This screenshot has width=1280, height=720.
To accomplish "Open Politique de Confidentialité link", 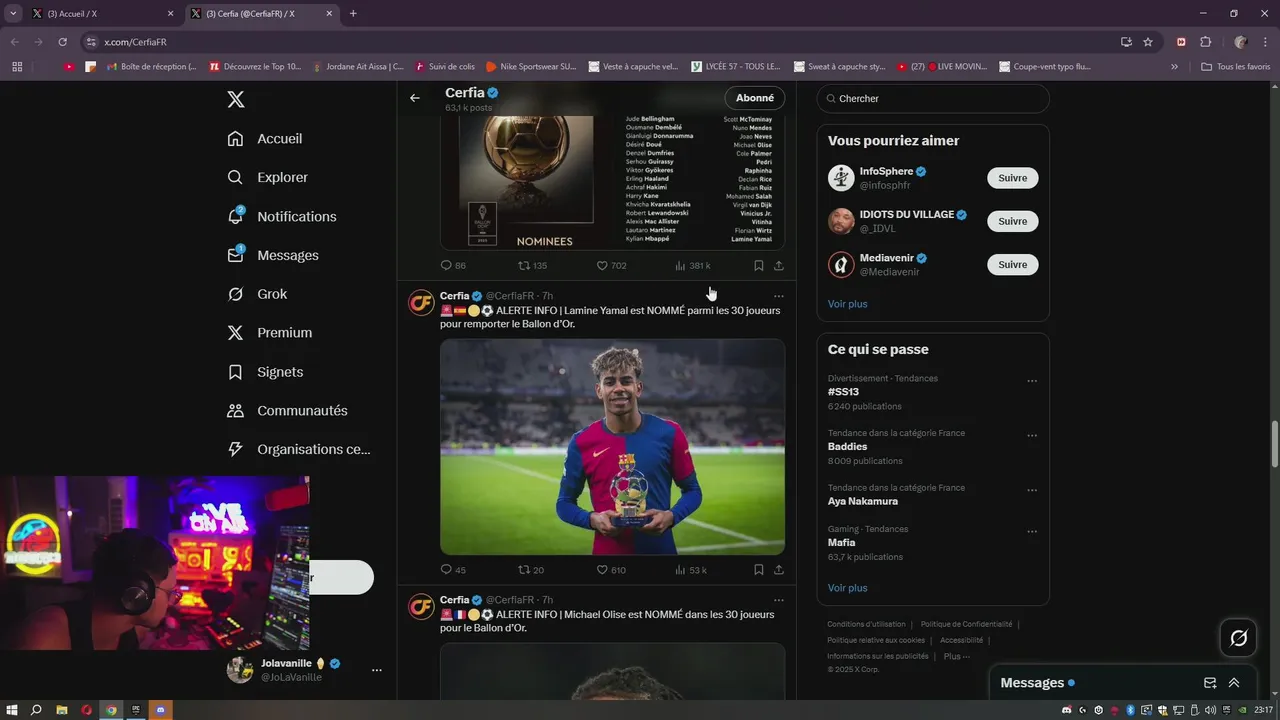I will coord(966,624).
